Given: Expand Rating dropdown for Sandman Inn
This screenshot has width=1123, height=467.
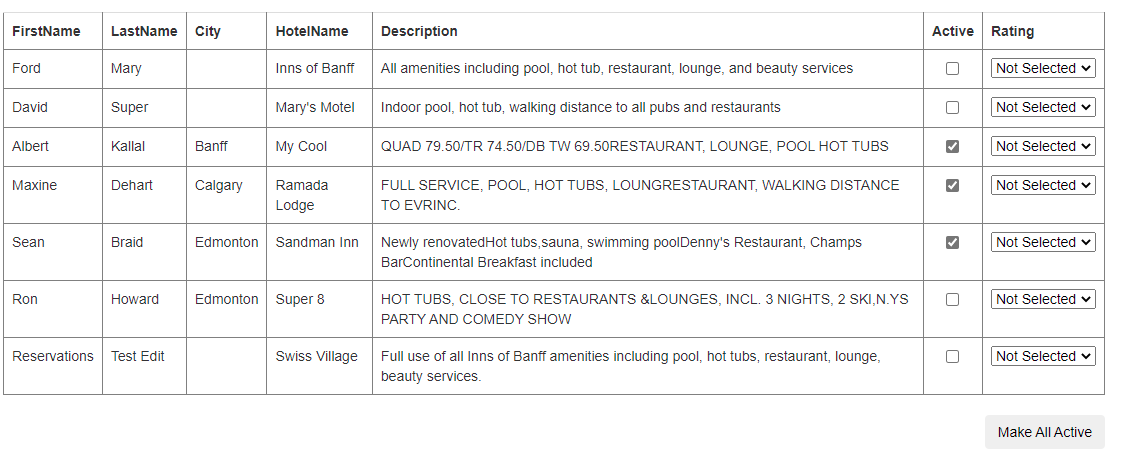Looking at the screenshot, I should 1043,242.
